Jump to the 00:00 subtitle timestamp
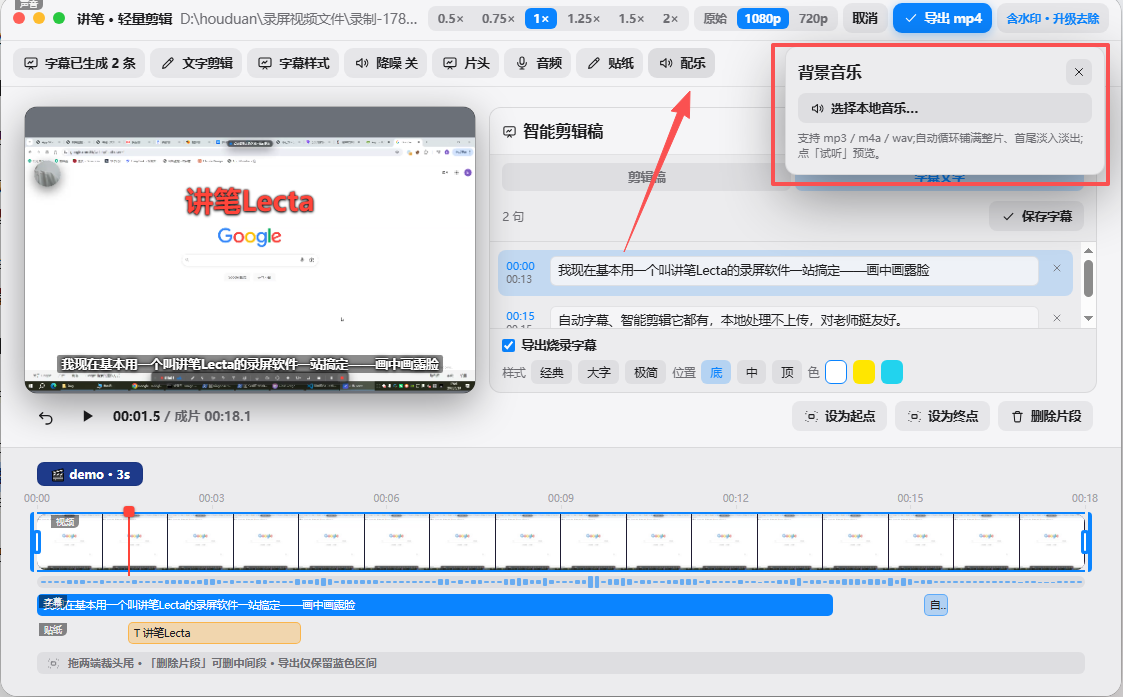This screenshot has width=1123, height=697. pos(520,266)
